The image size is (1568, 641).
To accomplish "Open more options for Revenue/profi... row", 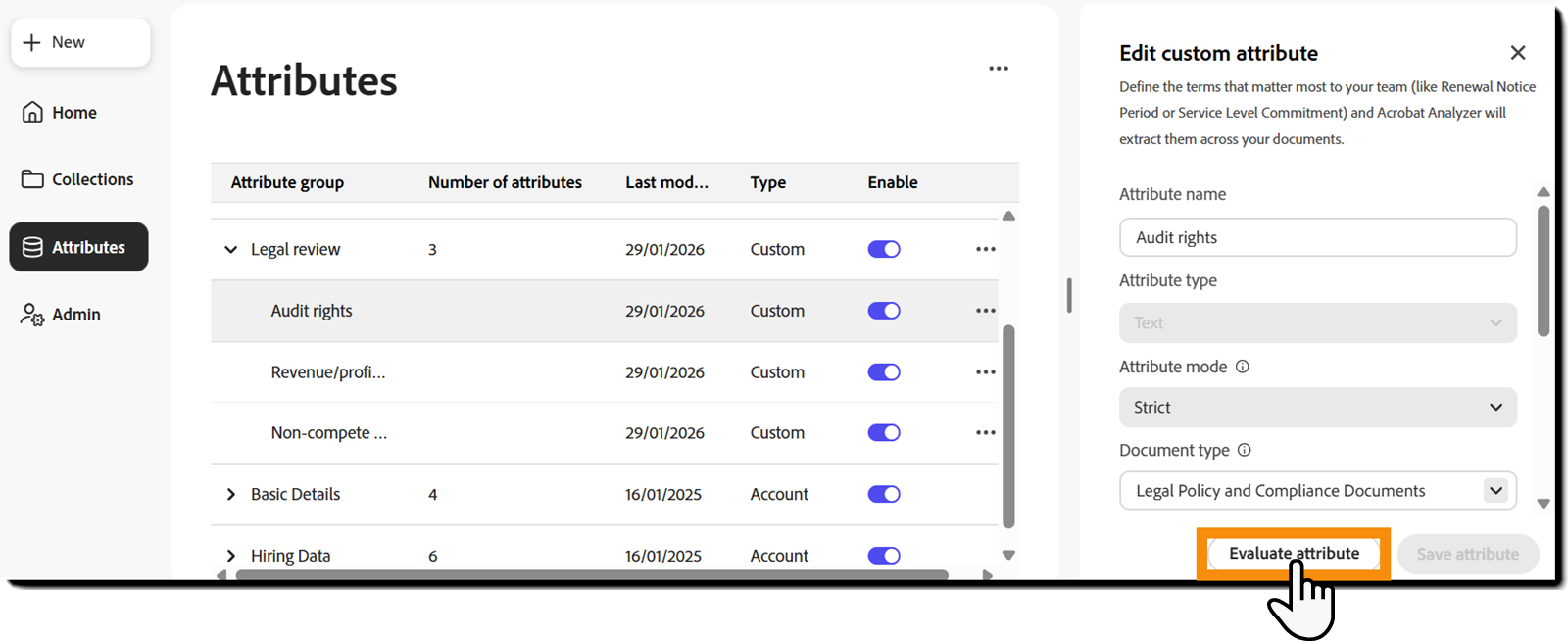I will (986, 372).
